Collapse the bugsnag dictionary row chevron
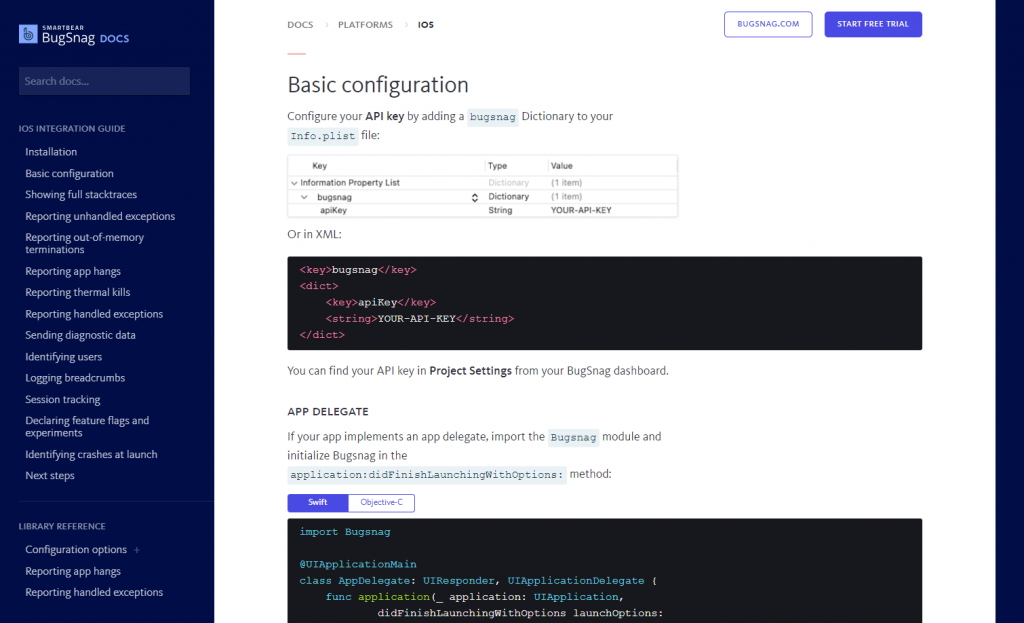The width and height of the screenshot is (1024, 623). pos(304,197)
